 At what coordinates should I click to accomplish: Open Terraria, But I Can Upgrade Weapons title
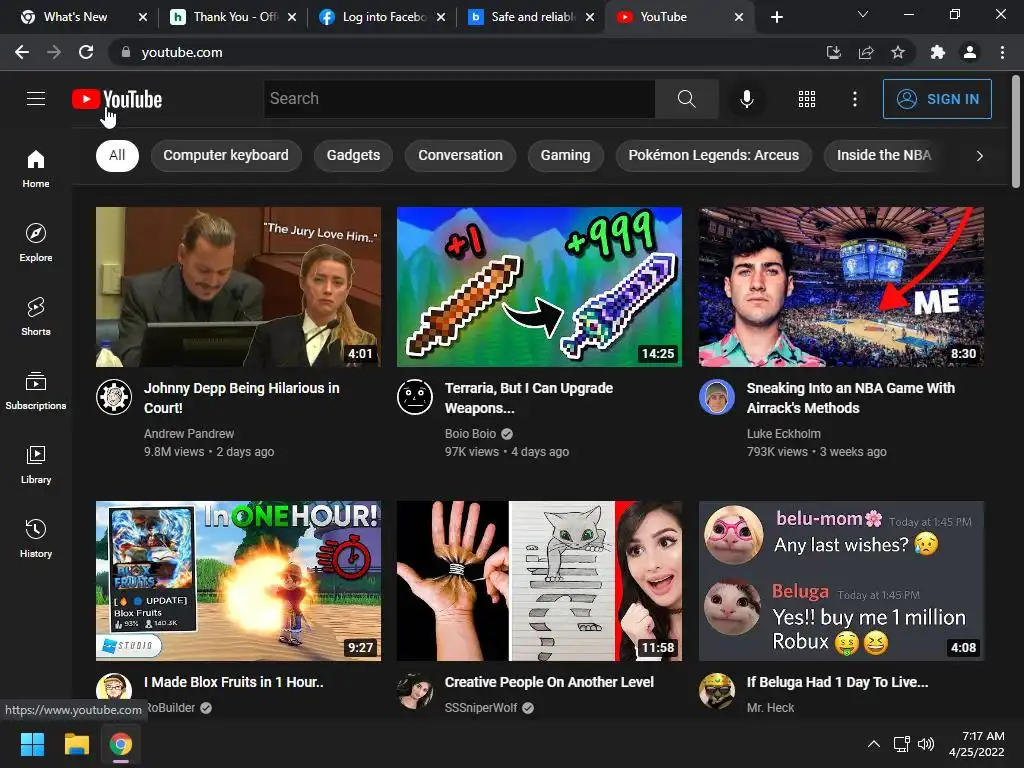(x=529, y=398)
